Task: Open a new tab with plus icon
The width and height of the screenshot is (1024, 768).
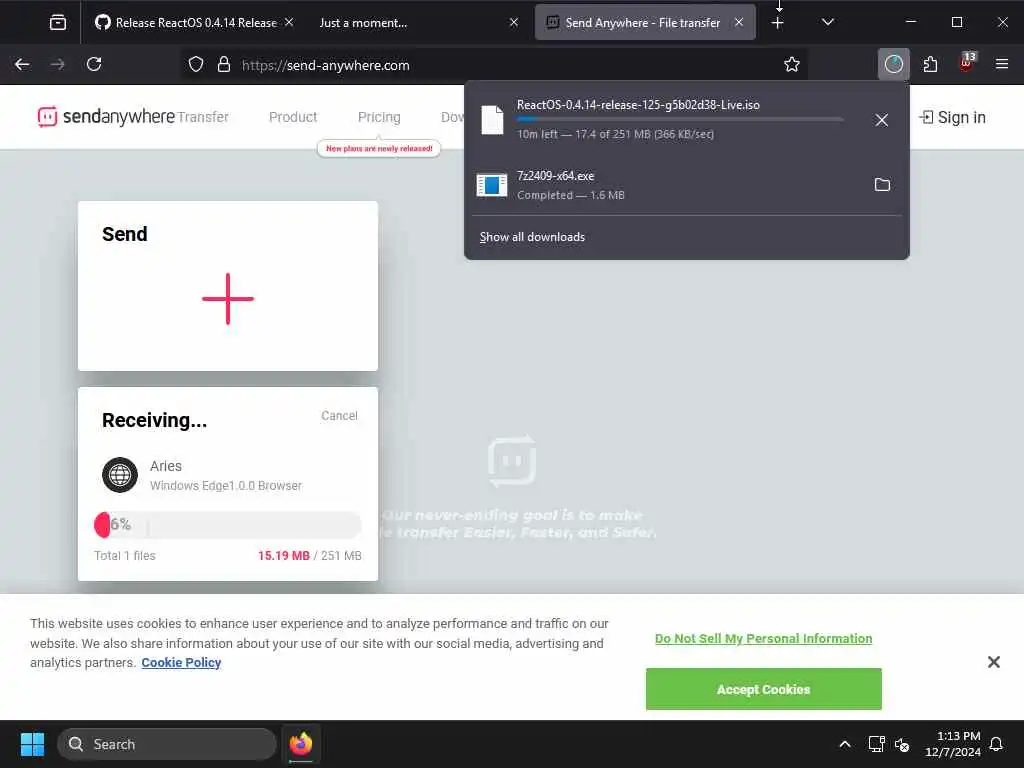Action: coord(777,23)
